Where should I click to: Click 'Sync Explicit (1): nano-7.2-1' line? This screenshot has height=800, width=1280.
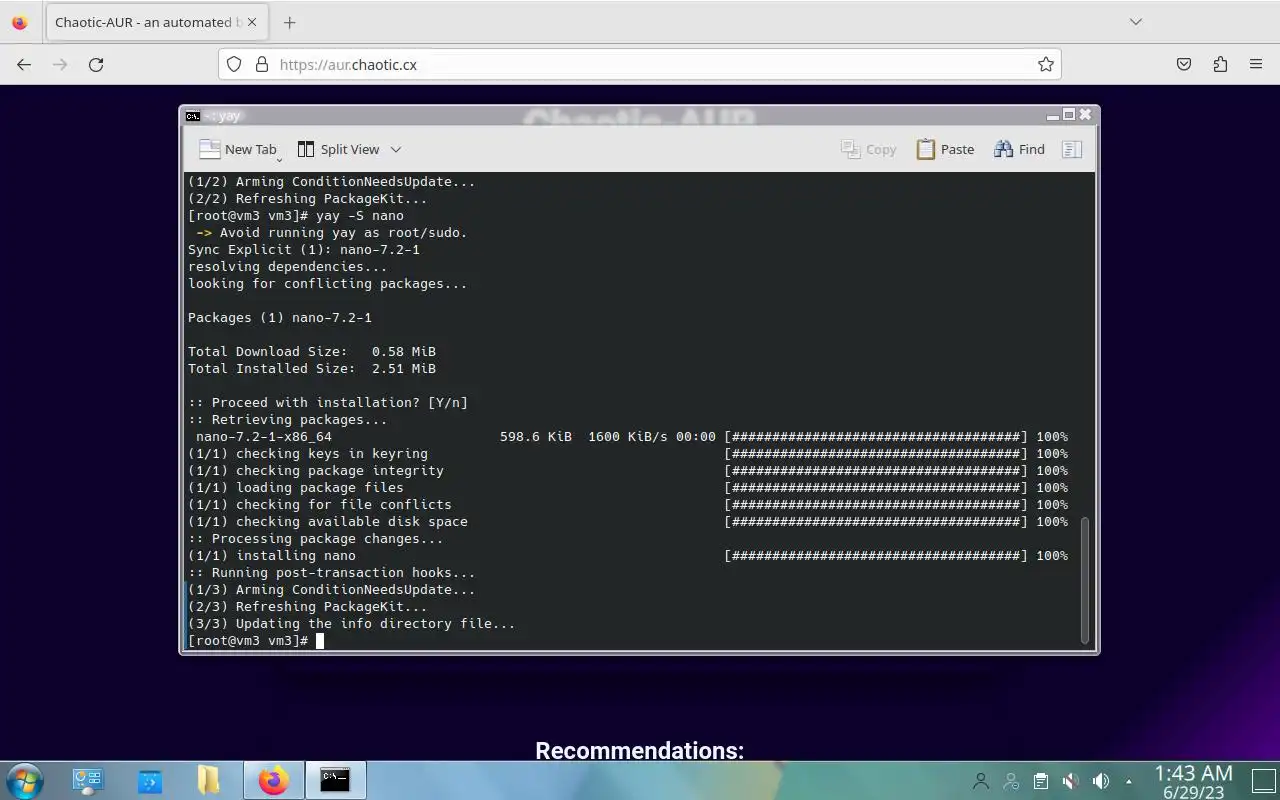(x=304, y=249)
